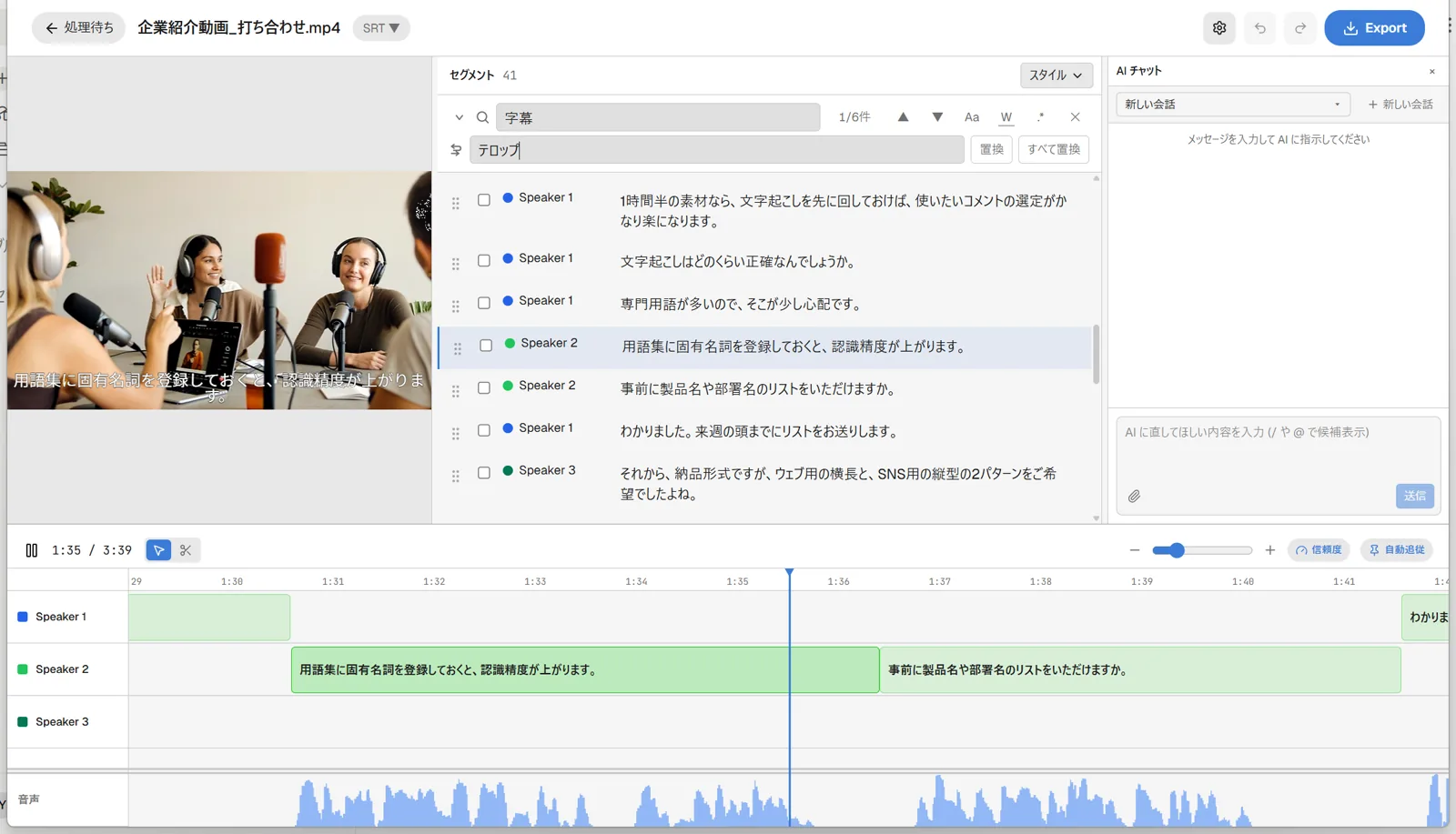Grab drag handle of わかりました row
1456x834 pixels.
[x=456, y=434]
